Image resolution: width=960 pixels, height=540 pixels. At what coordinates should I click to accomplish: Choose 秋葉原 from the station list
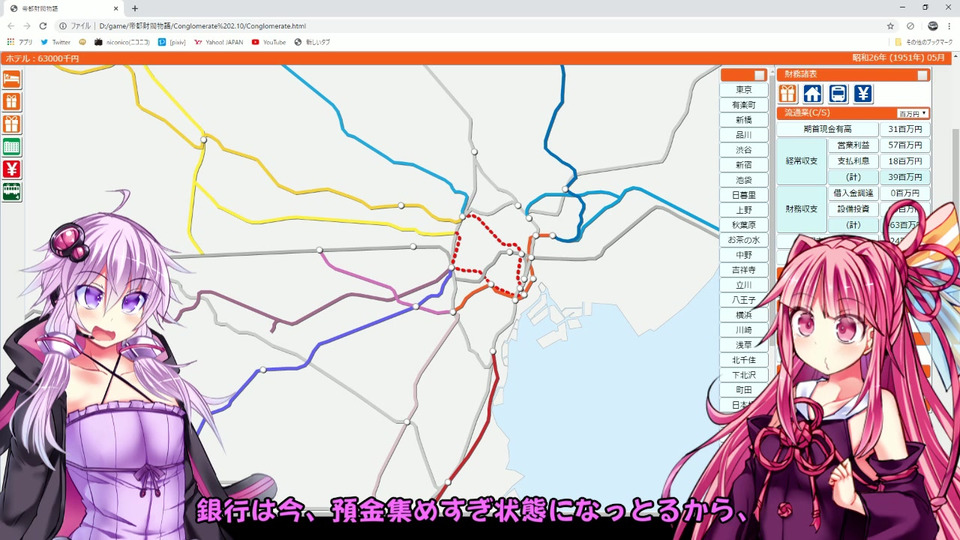coord(744,225)
